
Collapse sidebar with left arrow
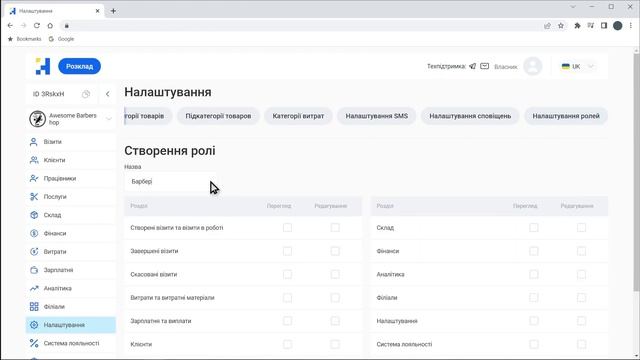[107, 94]
